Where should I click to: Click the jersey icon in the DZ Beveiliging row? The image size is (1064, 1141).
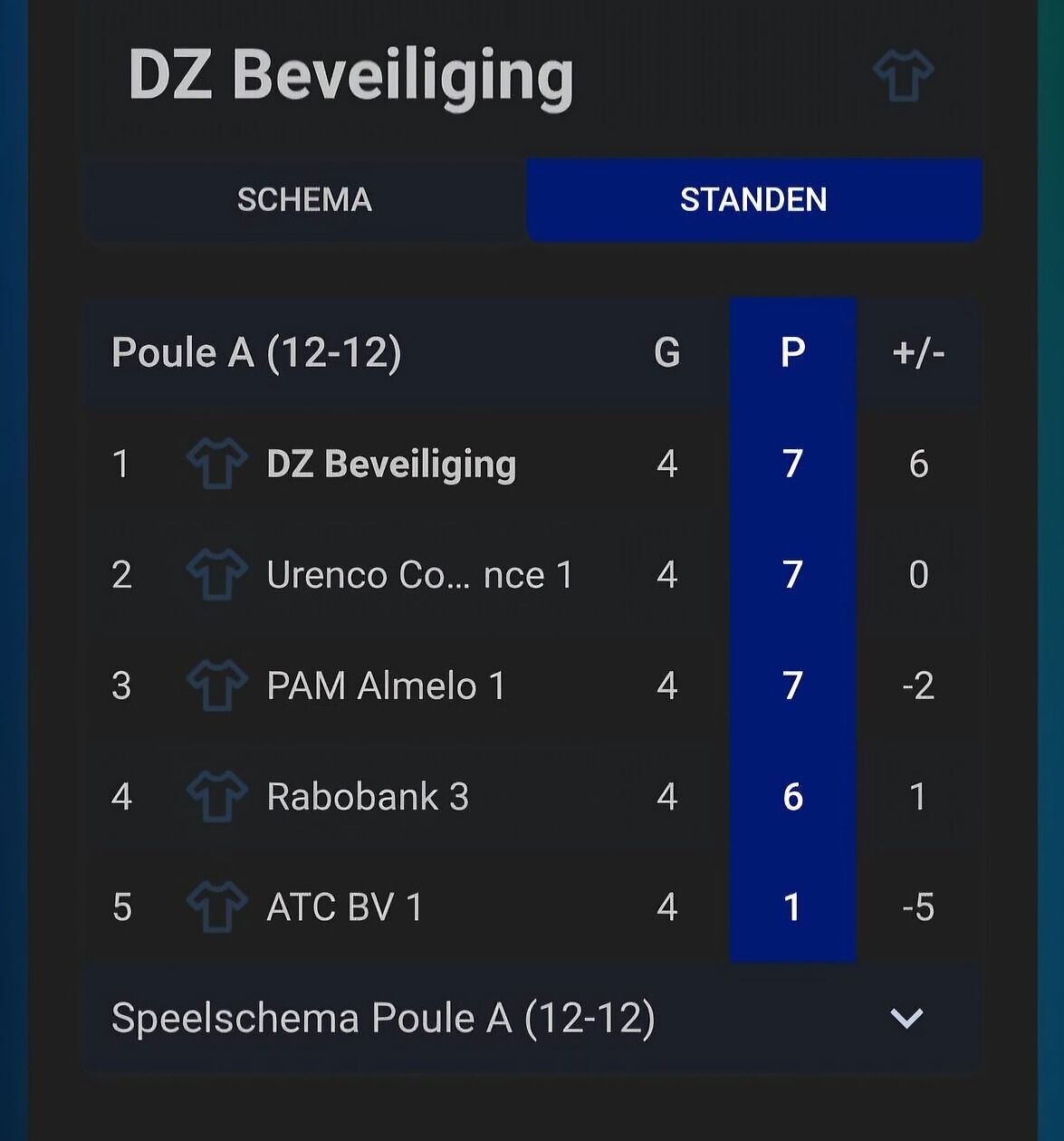pyautogui.click(x=216, y=464)
